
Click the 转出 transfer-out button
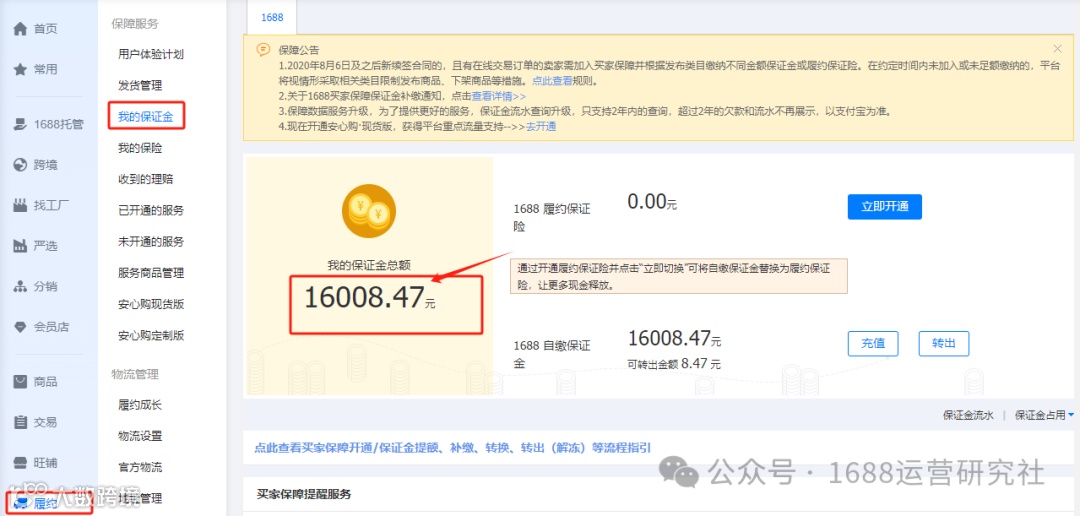[944, 343]
